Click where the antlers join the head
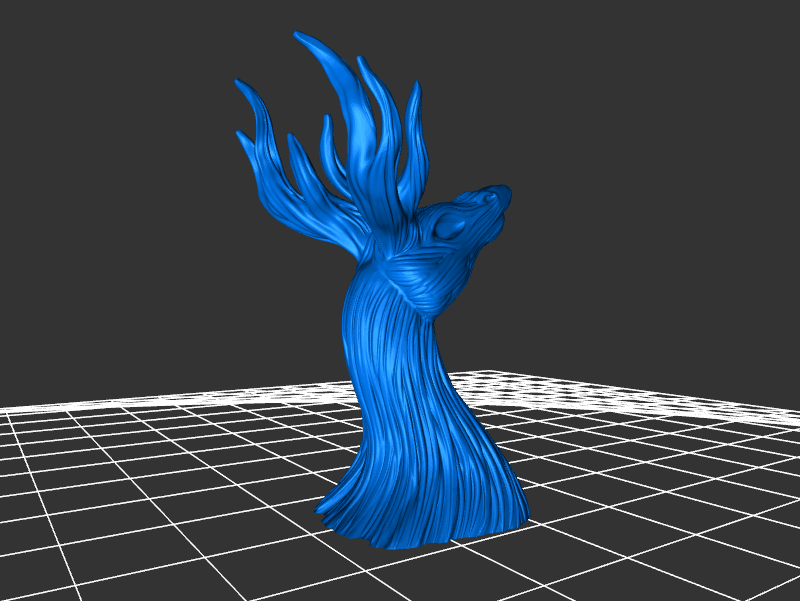The width and height of the screenshot is (800, 601). coord(378,225)
